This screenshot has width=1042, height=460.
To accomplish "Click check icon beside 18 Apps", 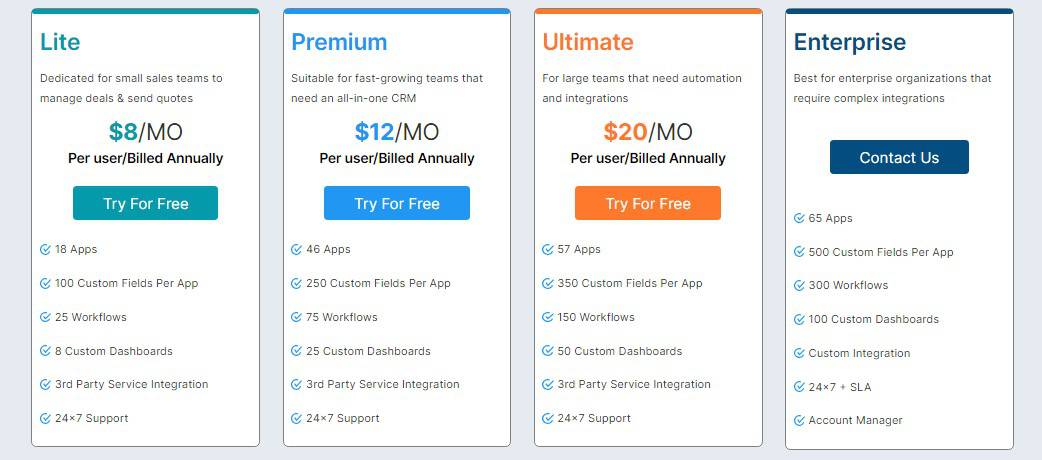I will coord(45,249).
